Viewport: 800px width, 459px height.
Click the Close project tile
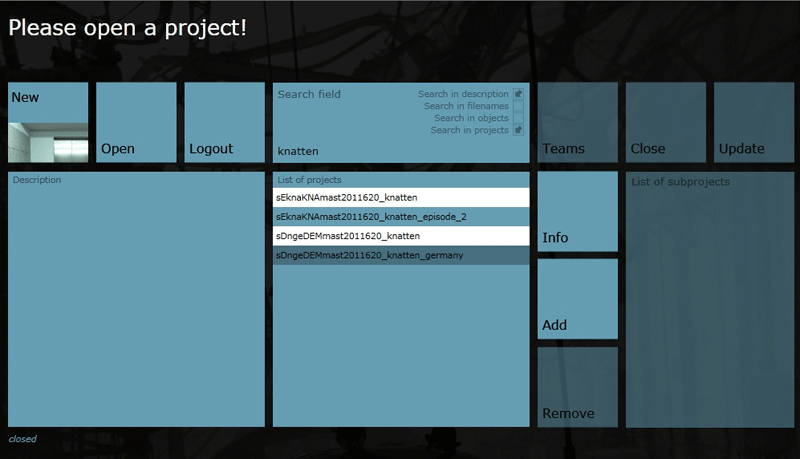point(665,122)
